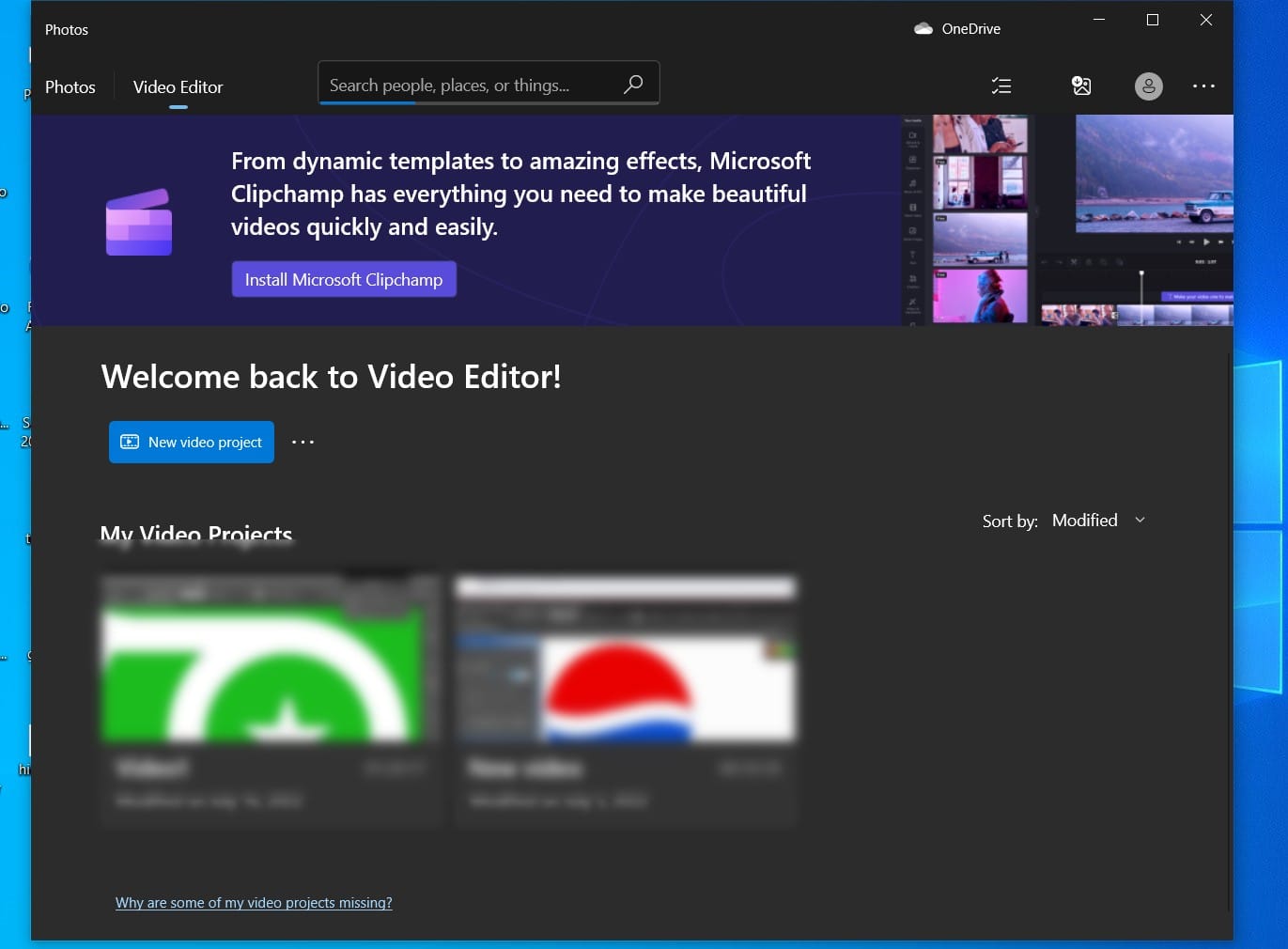Click the Clipchamp clapperboard logo
1288x949 pixels.
click(x=139, y=222)
